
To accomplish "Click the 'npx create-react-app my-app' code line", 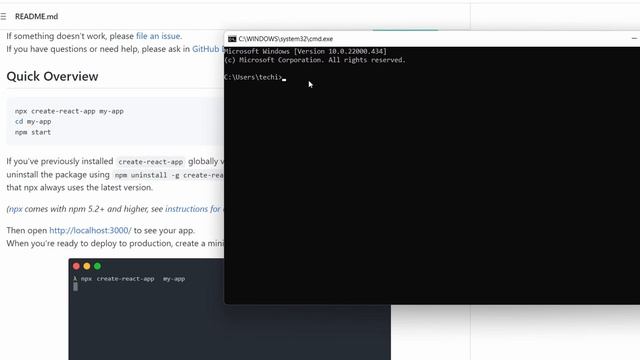I will tap(69, 111).
